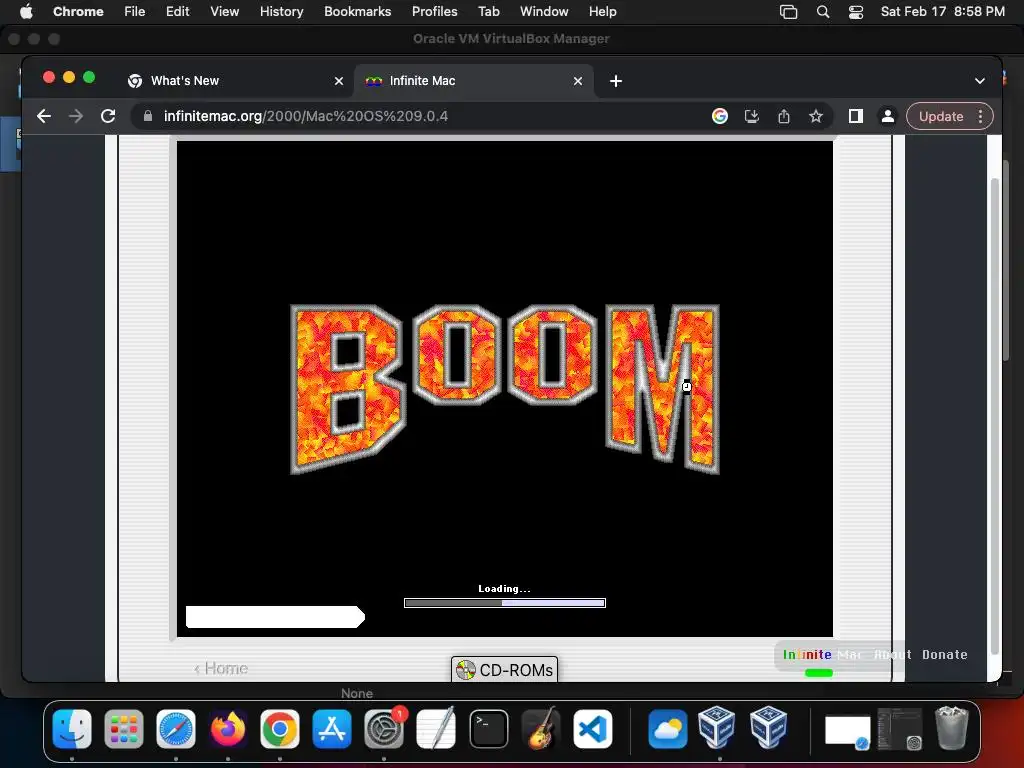Open the History menu
1024x768 pixels.
coord(281,11)
